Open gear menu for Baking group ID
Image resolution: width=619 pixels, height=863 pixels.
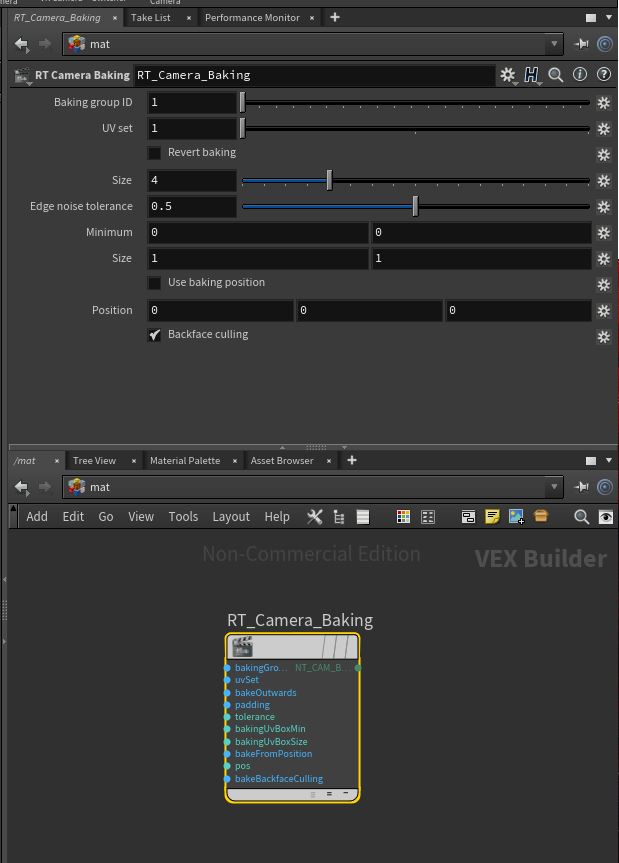point(604,103)
